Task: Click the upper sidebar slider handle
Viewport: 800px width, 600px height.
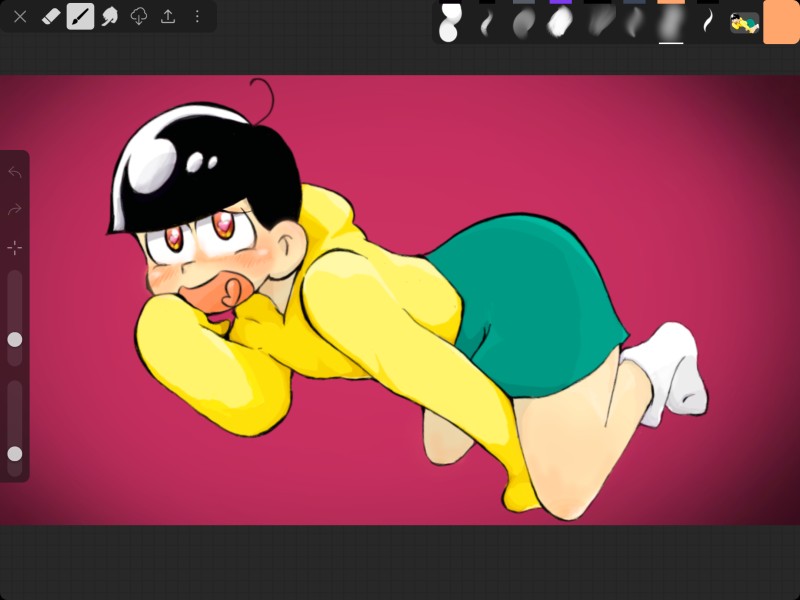Action: [15, 339]
